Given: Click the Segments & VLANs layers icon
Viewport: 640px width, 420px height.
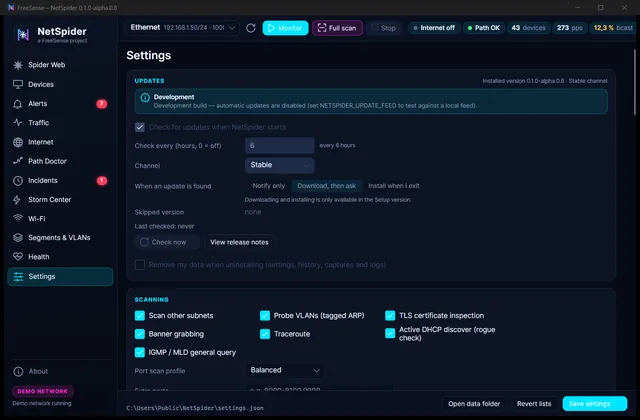Looking at the screenshot, I should [x=18, y=238].
